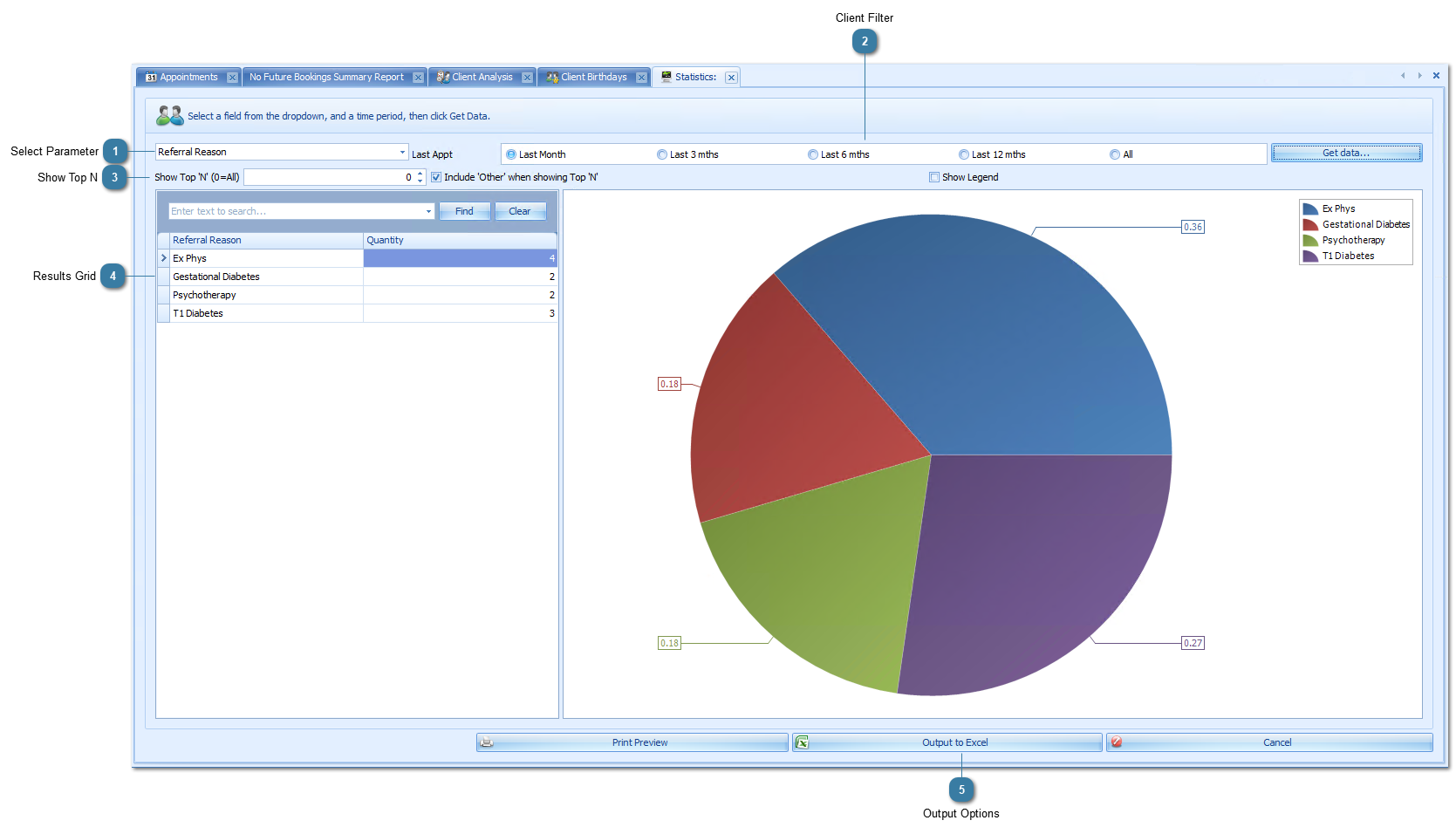The height and width of the screenshot is (834, 1456).
Task: Select the Psychotherapy row
Action: click(357, 295)
